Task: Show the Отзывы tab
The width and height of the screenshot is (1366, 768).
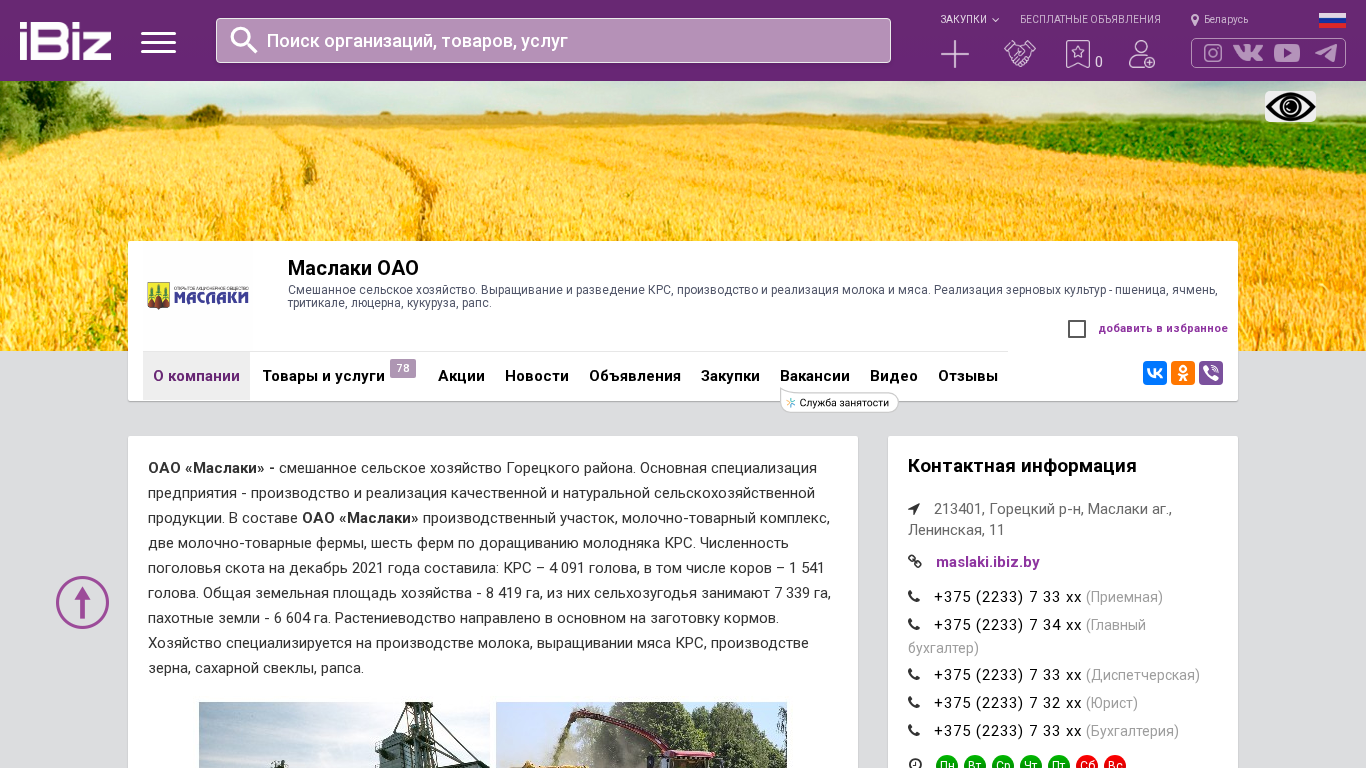Action: [968, 376]
